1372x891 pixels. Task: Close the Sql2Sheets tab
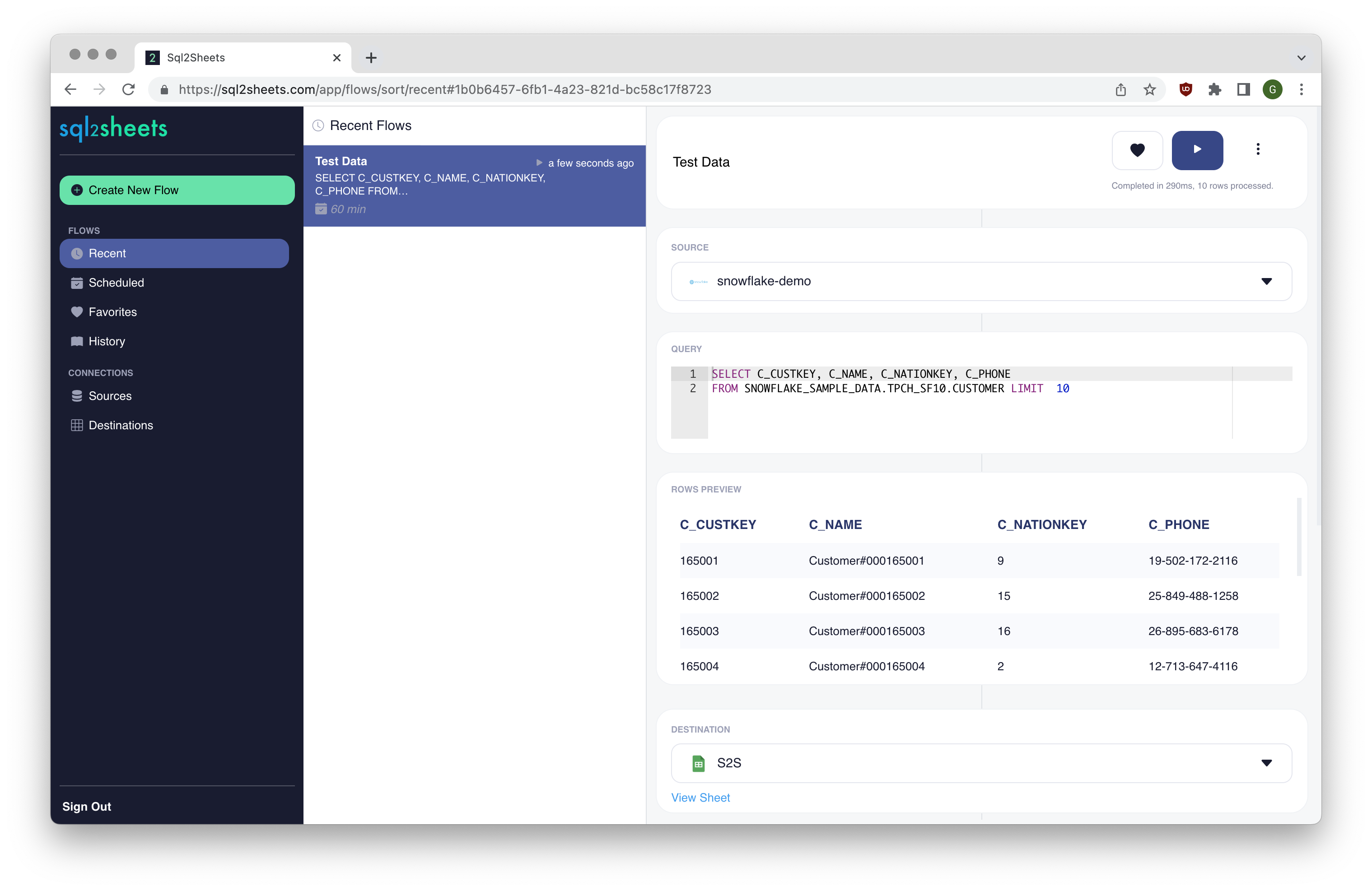coord(336,58)
